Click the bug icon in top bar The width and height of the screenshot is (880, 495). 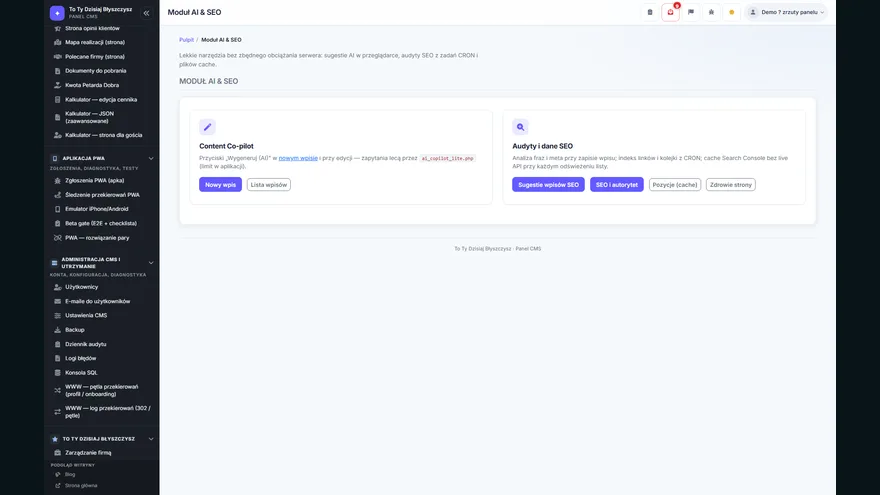pos(711,12)
